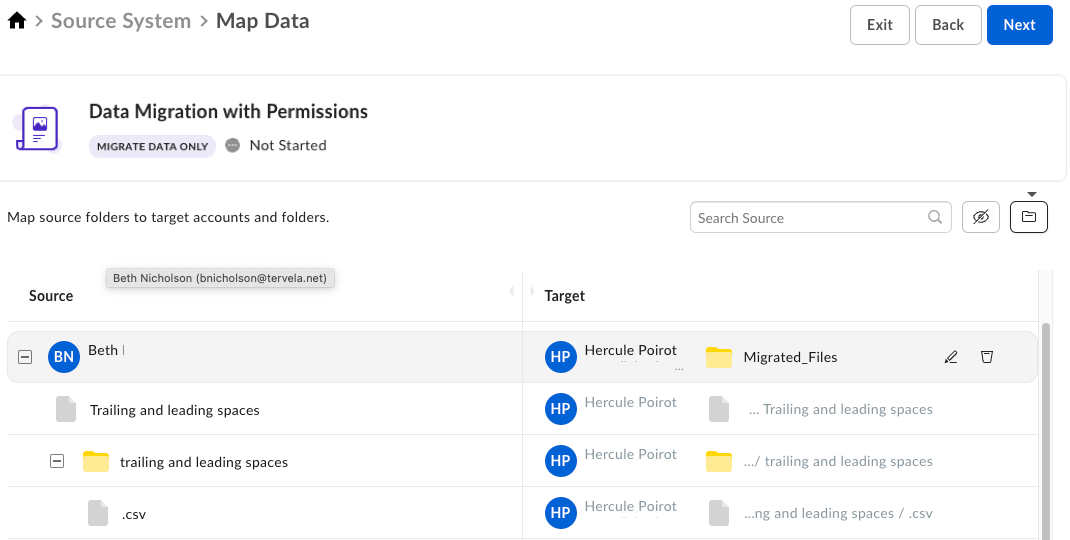The height and width of the screenshot is (540, 1070).
Task: Go to Source System breadcrumb
Action: (121, 21)
